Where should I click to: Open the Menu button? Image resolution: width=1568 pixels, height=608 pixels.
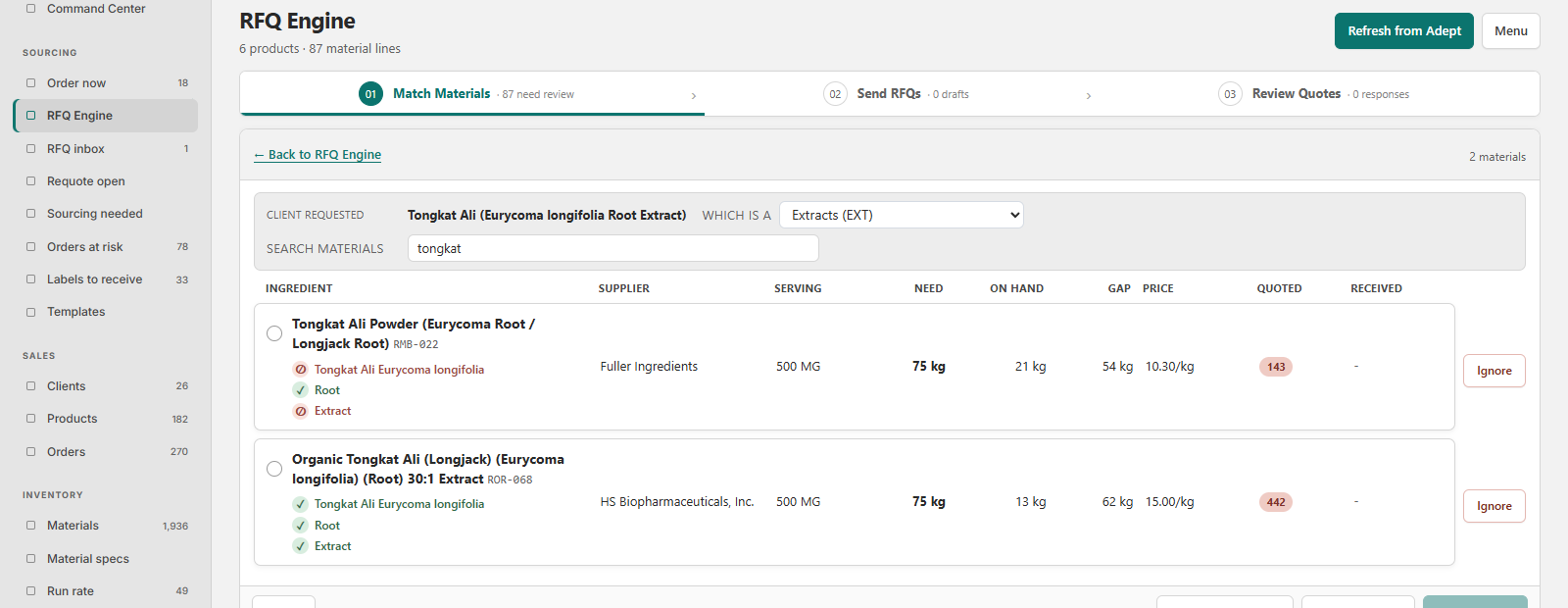1511,31
